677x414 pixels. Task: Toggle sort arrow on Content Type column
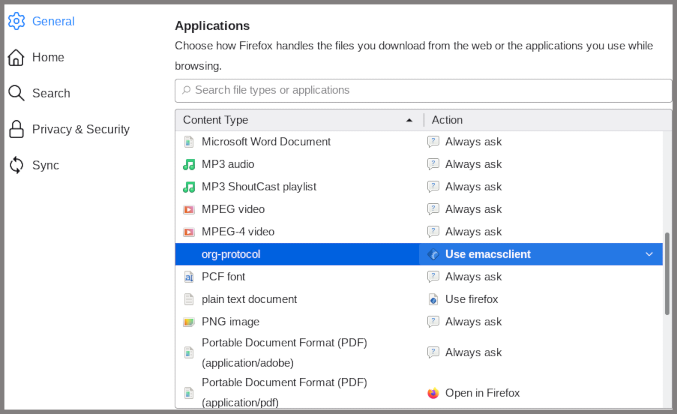point(409,120)
